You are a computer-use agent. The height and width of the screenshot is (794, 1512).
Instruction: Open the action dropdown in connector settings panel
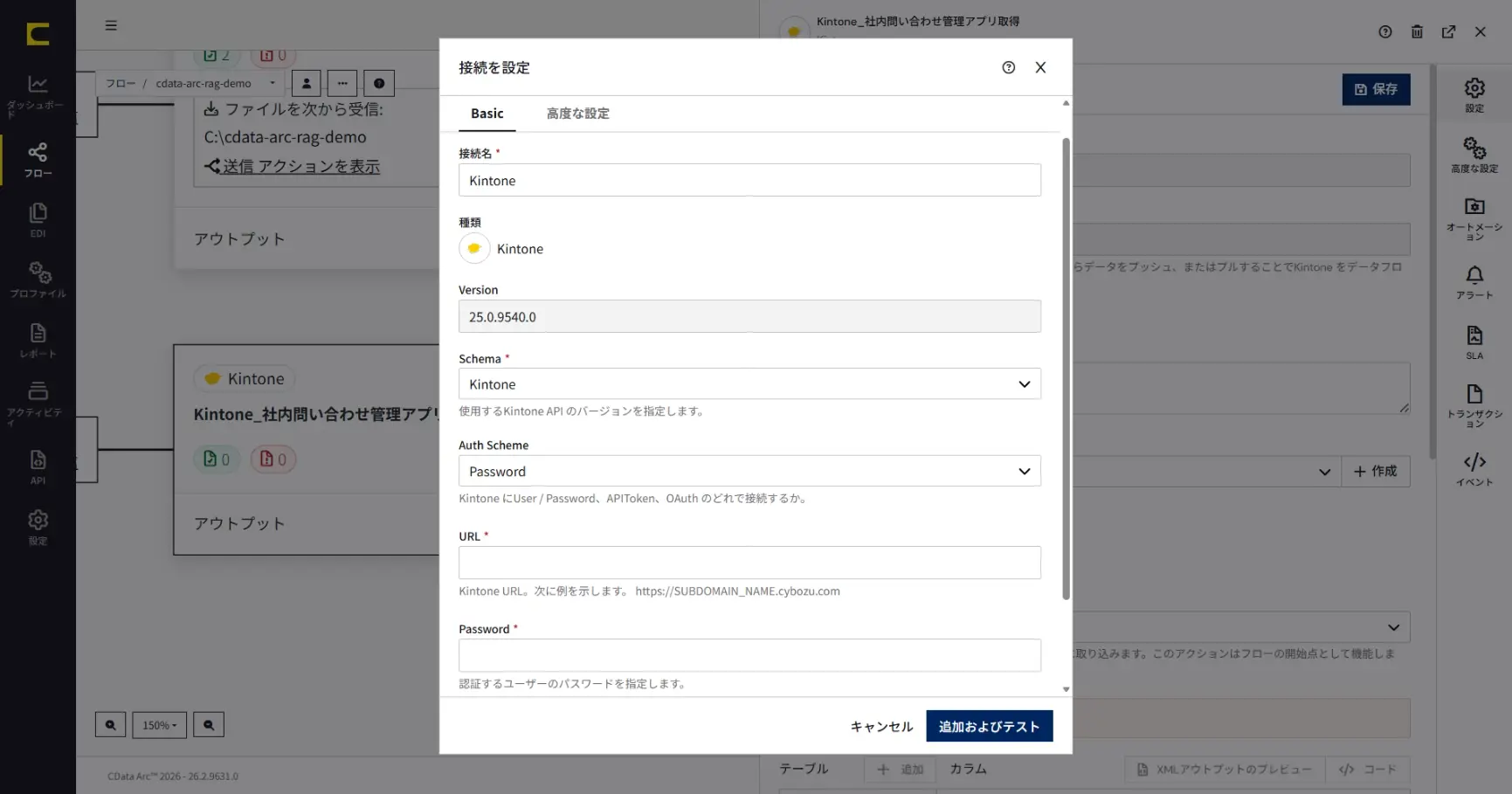[x=1393, y=626]
